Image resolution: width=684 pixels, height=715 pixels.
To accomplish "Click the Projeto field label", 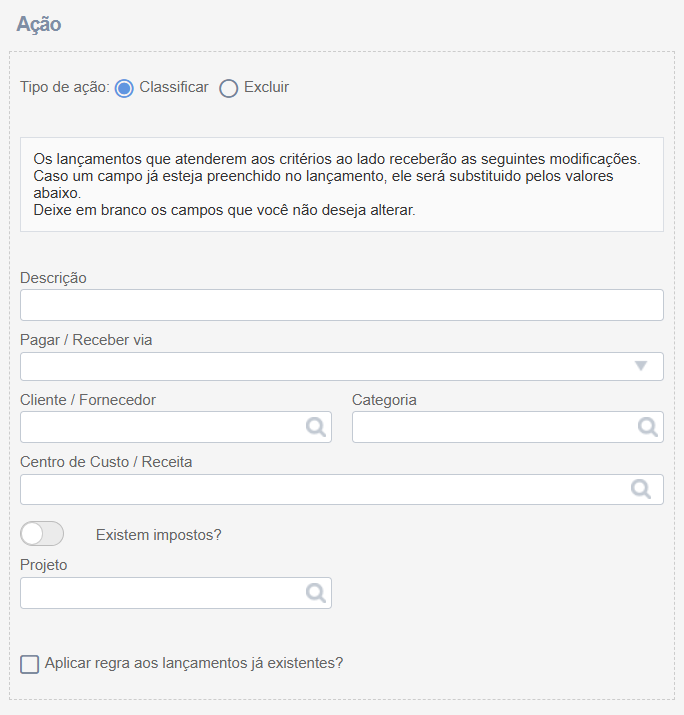I will click(x=44, y=565).
